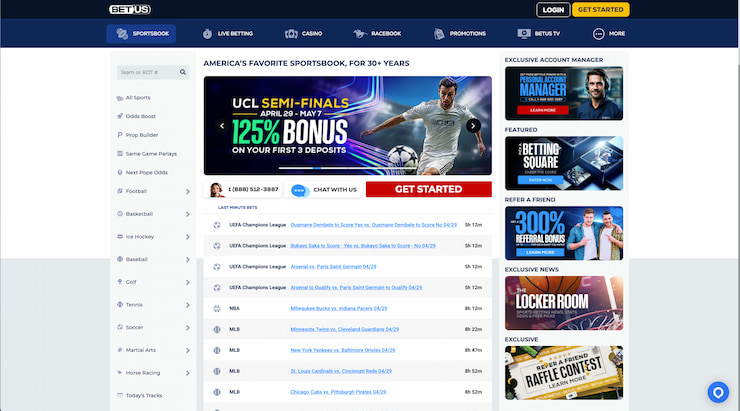Open Chicago Cubs vs. Pittsburgh Pirates link
740x411 pixels.
[338, 392]
